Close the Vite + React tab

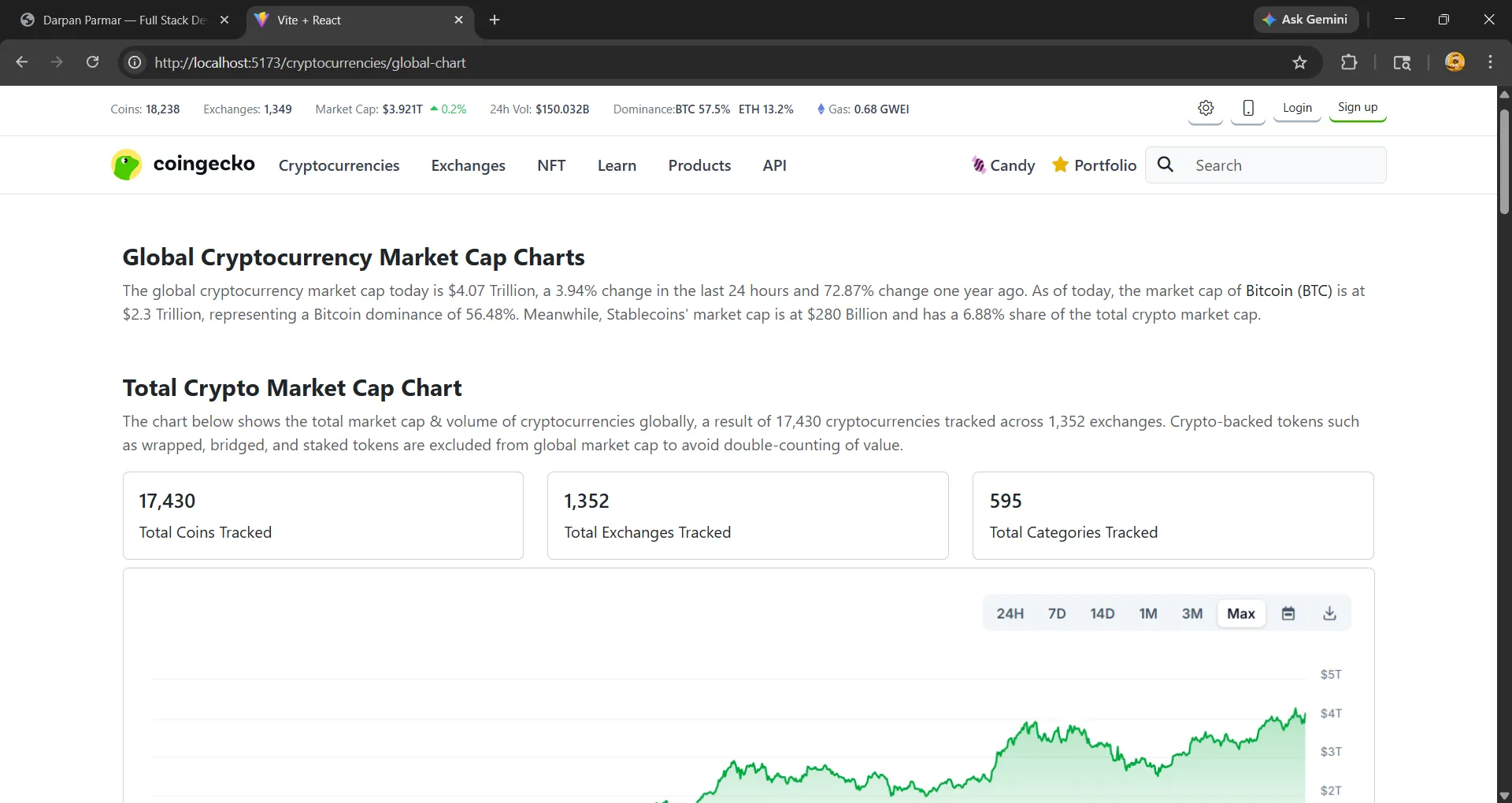point(458,20)
